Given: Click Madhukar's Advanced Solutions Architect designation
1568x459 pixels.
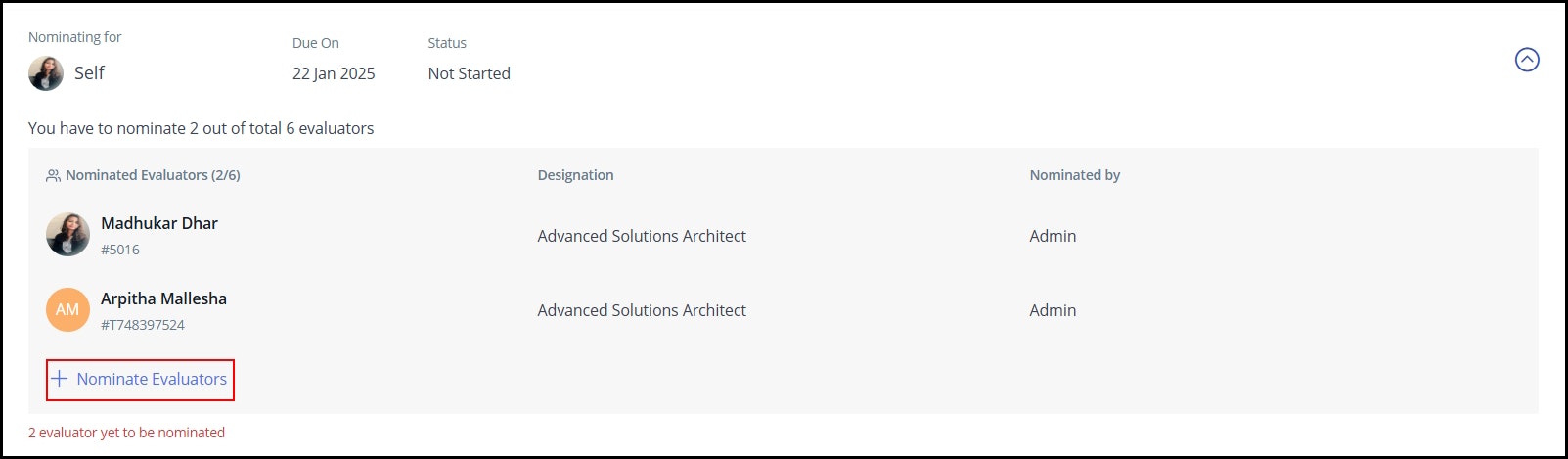Looking at the screenshot, I should click(x=642, y=236).
